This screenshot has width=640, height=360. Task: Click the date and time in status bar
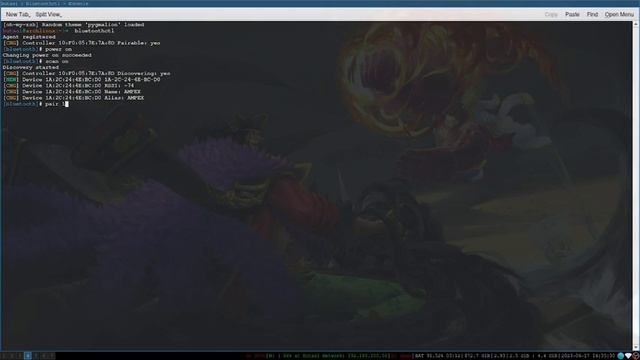point(587,356)
